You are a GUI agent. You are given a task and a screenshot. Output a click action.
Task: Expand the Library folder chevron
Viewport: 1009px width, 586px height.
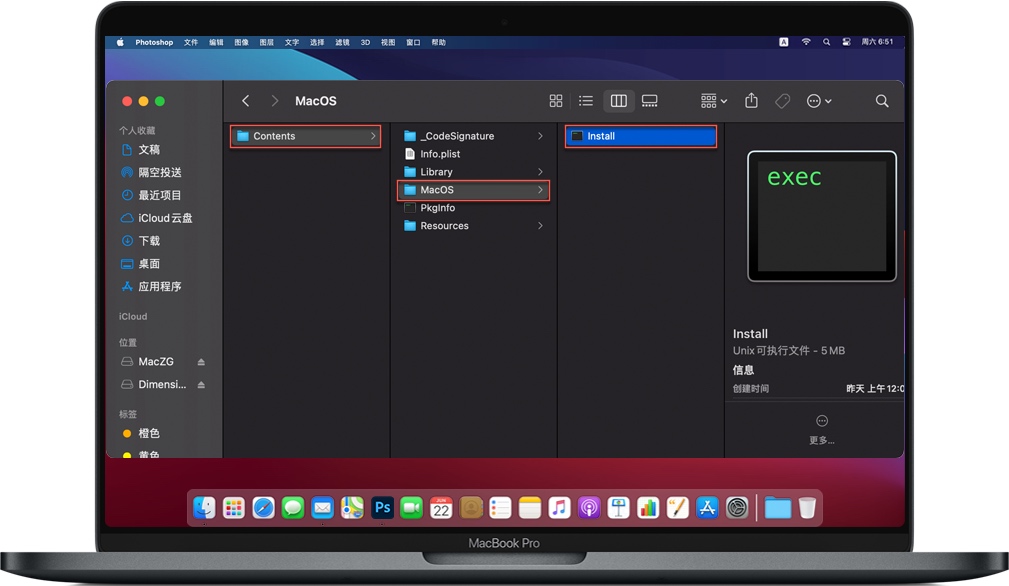540,171
